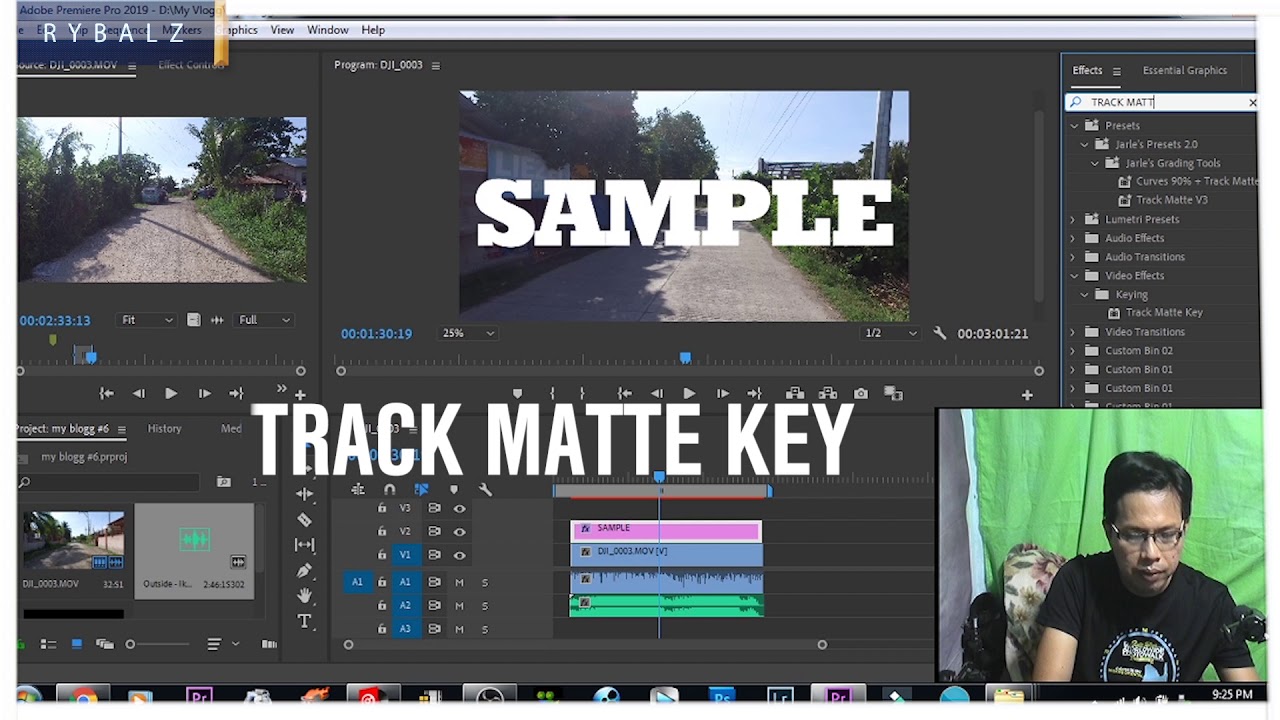The height and width of the screenshot is (720, 1280).
Task: Expand Lumetri Presets folder
Action: coord(1073,219)
